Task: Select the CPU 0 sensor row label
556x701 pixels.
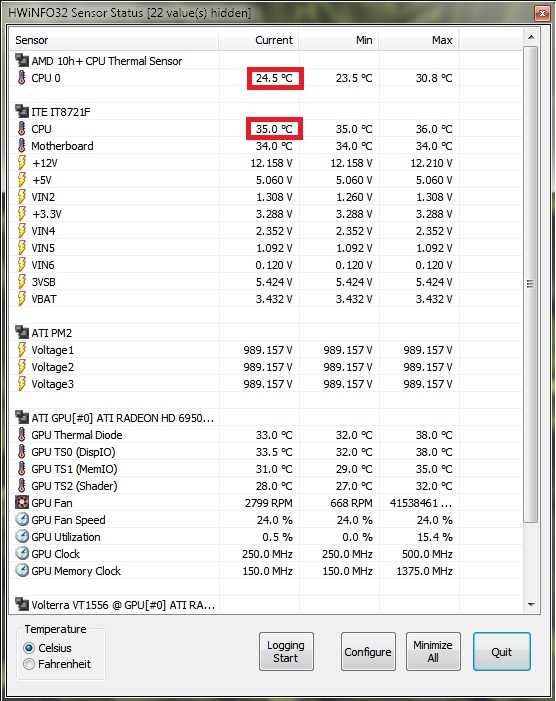Action: point(46,78)
